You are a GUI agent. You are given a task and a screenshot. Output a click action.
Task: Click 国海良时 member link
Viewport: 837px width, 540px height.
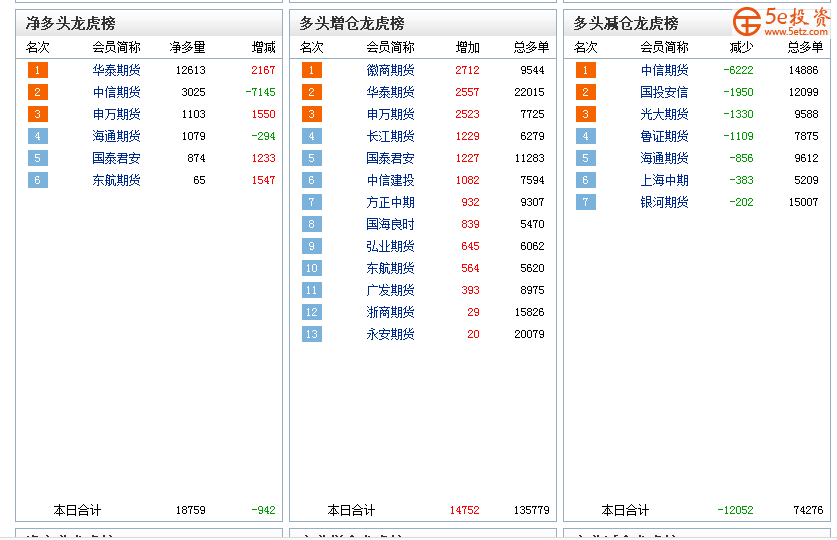pyautogui.click(x=390, y=224)
